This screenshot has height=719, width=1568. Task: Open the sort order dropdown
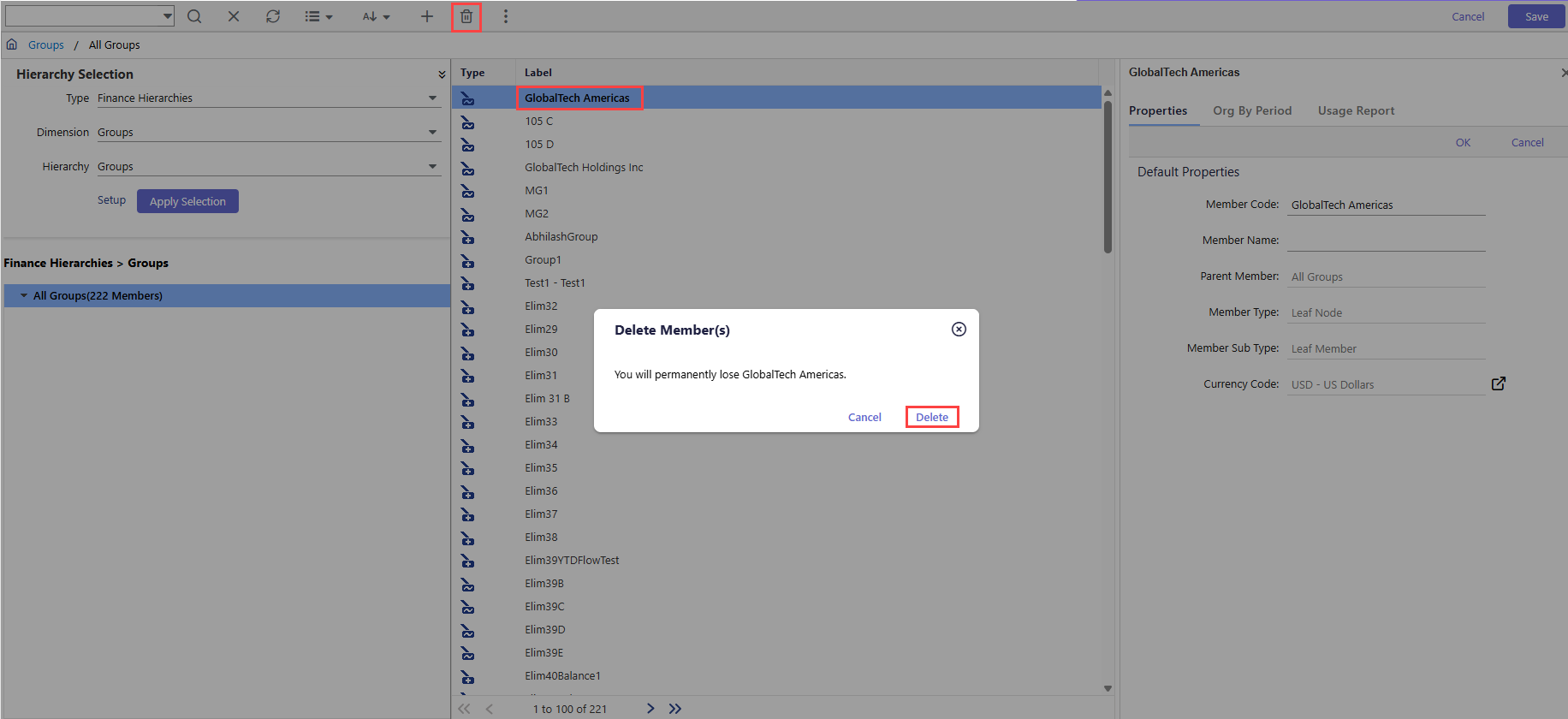click(x=377, y=16)
